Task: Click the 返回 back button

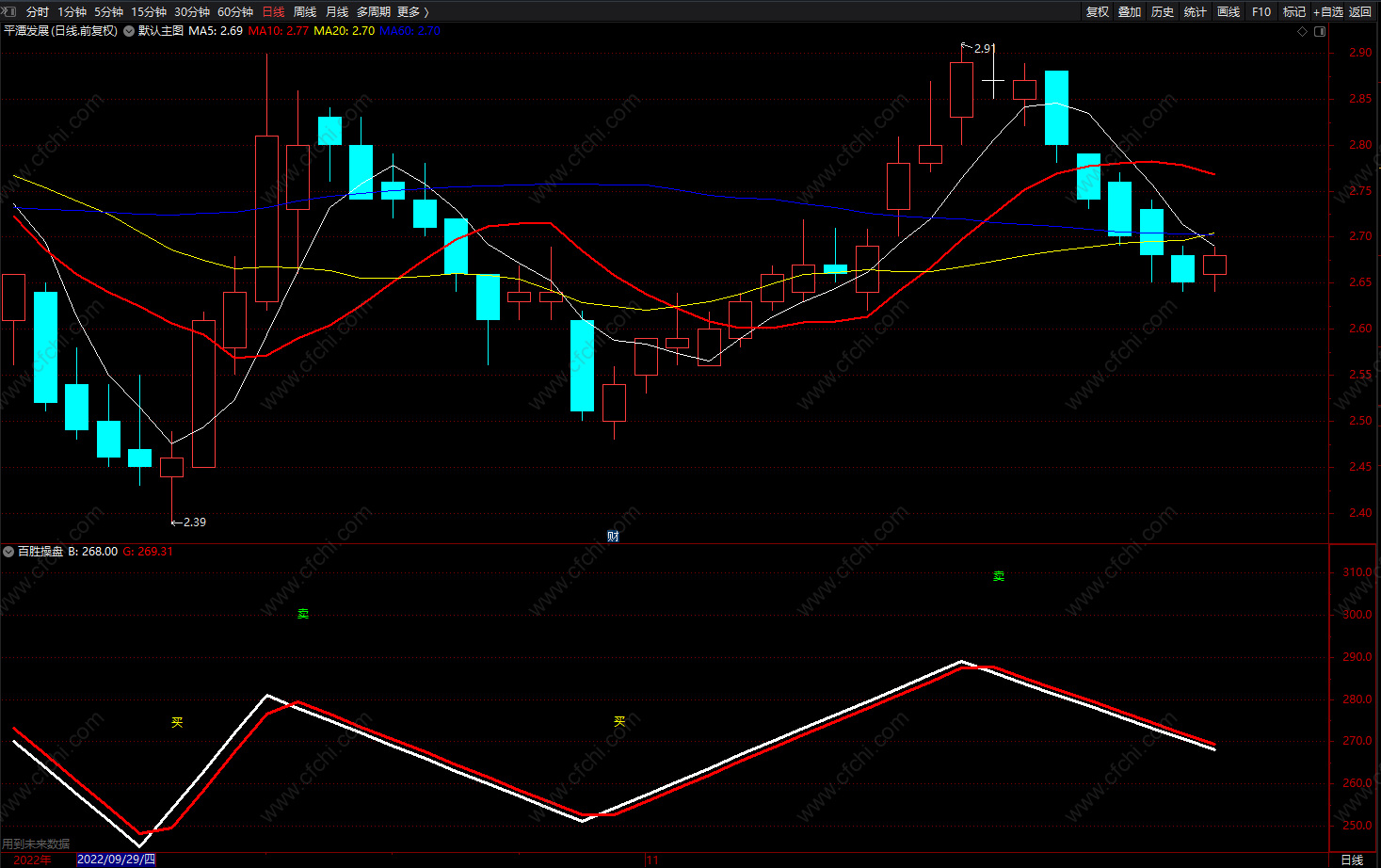Action: pos(1360,12)
